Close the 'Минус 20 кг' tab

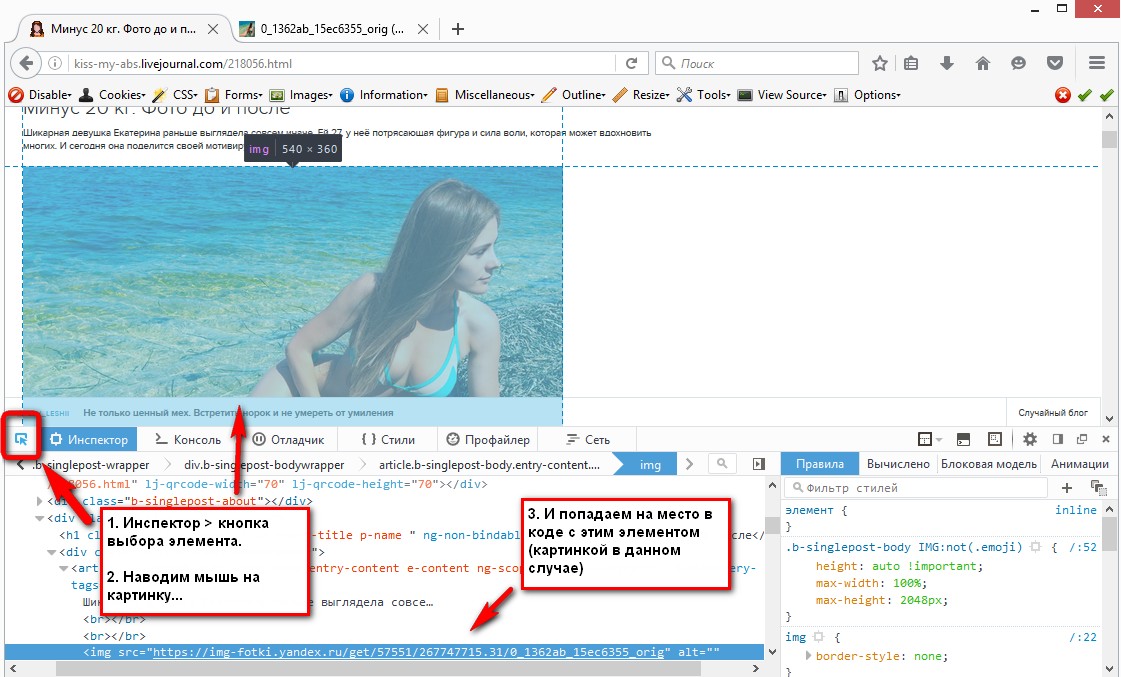(x=212, y=29)
